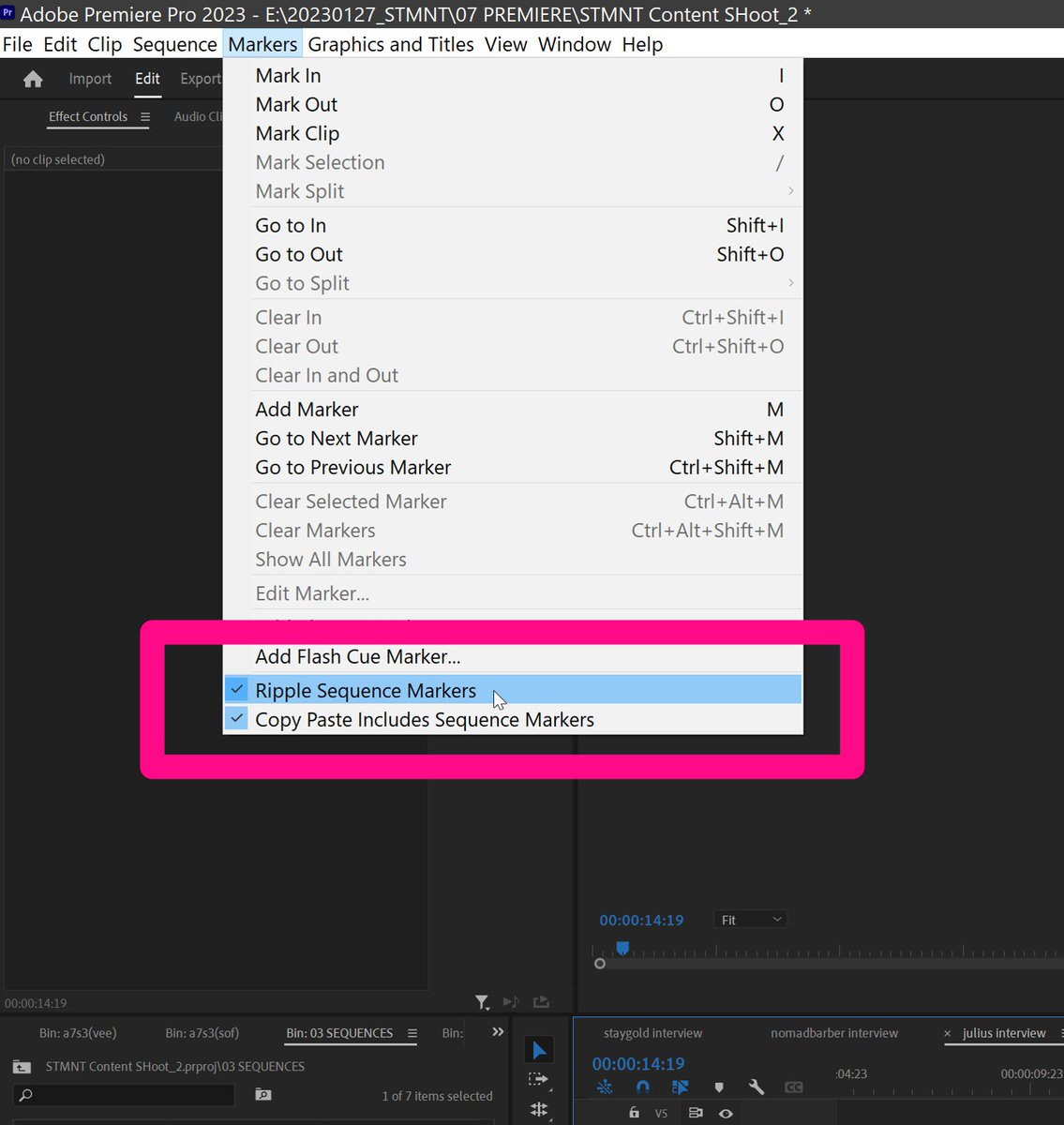The height and width of the screenshot is (1125, 1064).
Task: Open Bin 03 SEQUENCES panel menu icon
Action: pos(412,1033)
